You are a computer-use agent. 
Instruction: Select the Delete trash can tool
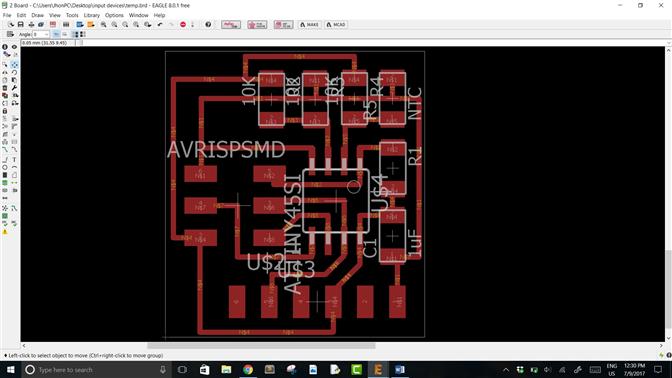5,88
